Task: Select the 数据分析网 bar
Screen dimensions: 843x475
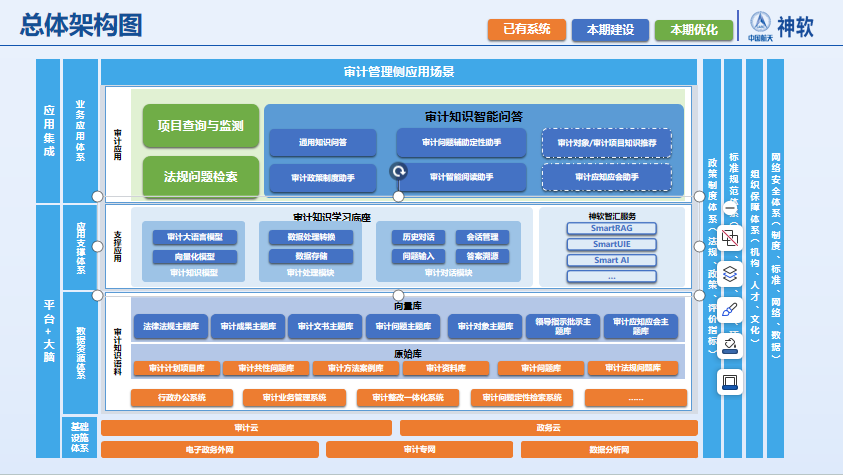Action: coord(609,450)
